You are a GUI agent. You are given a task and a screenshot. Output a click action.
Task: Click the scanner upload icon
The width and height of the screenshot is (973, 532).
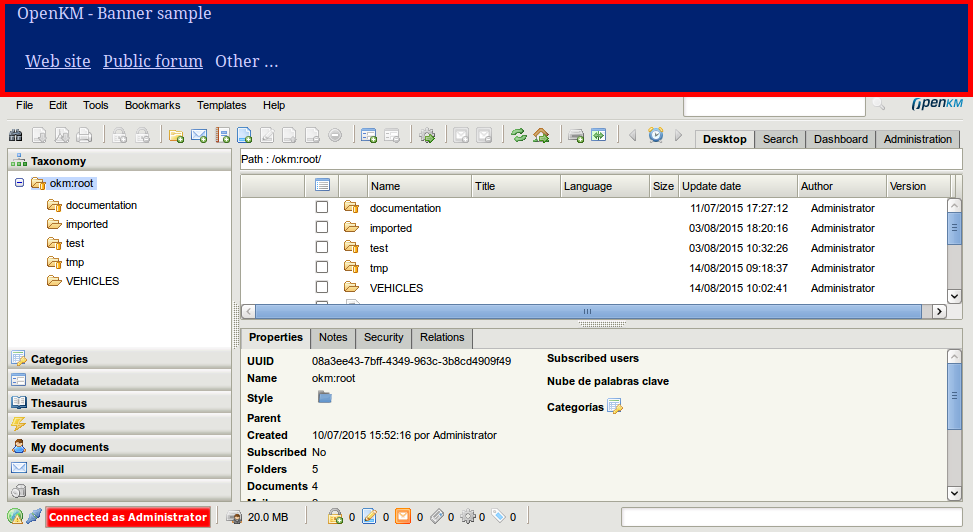pyautogui.click(x=576, y=135)
